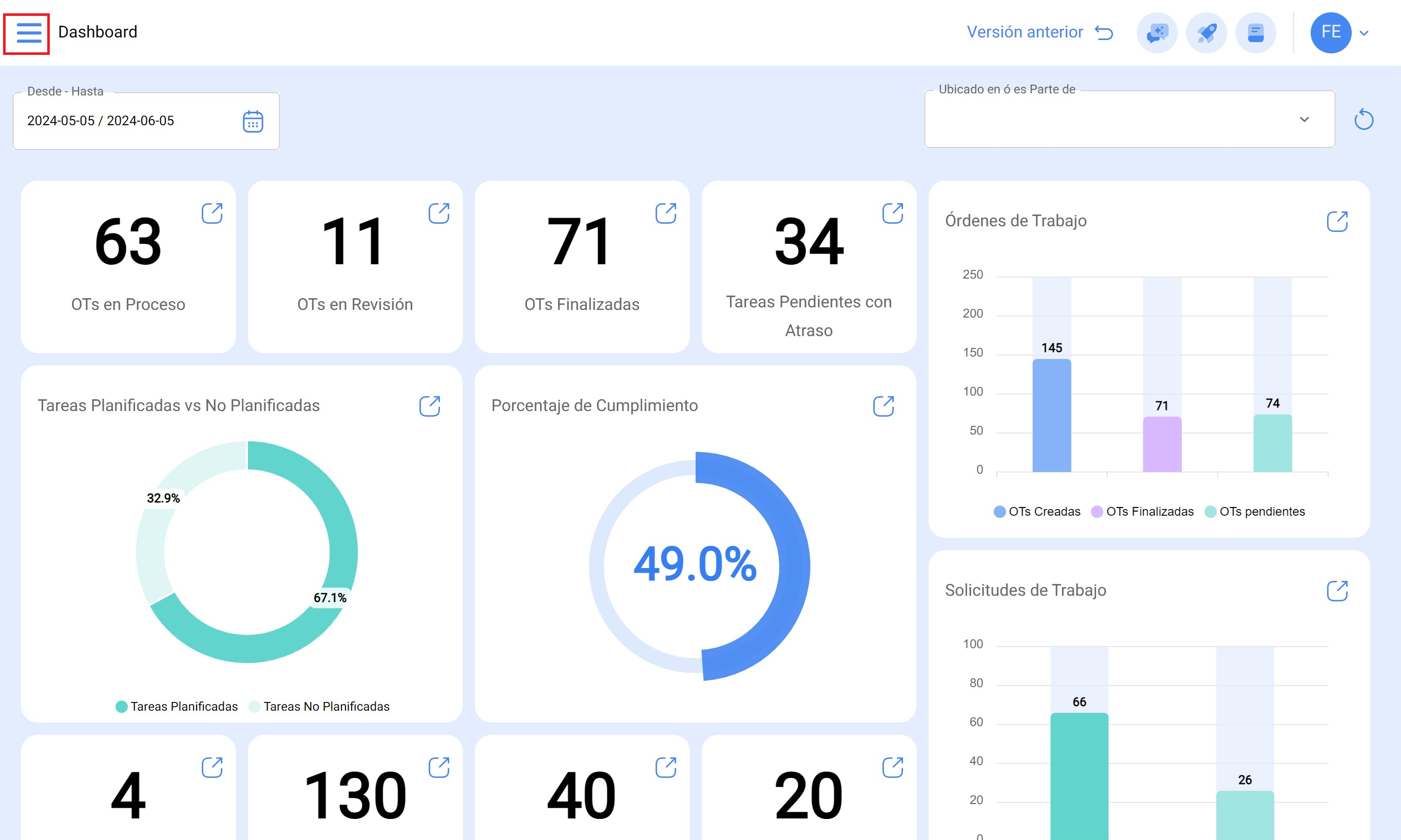Screen dimensions: 1401x840
Task: Open Tareas Pendientes con Atraso details
Action: pos(892,213)
